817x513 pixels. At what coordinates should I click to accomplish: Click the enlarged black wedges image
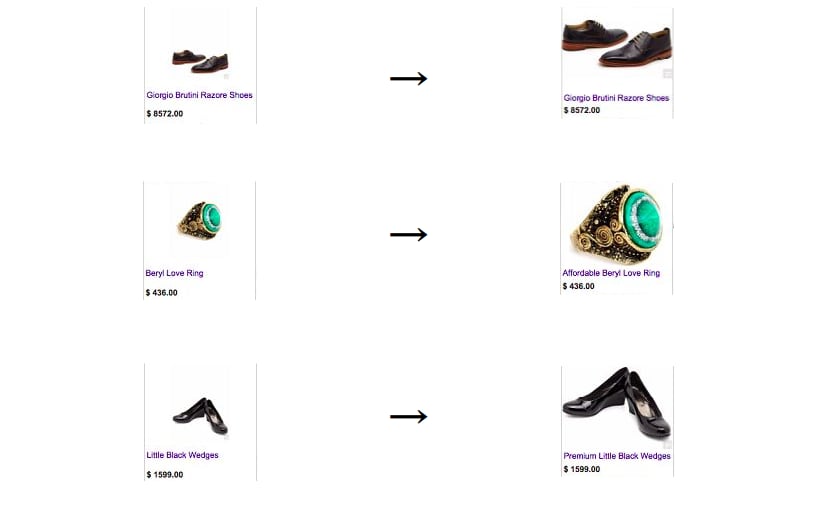click(x=617, y=402)
